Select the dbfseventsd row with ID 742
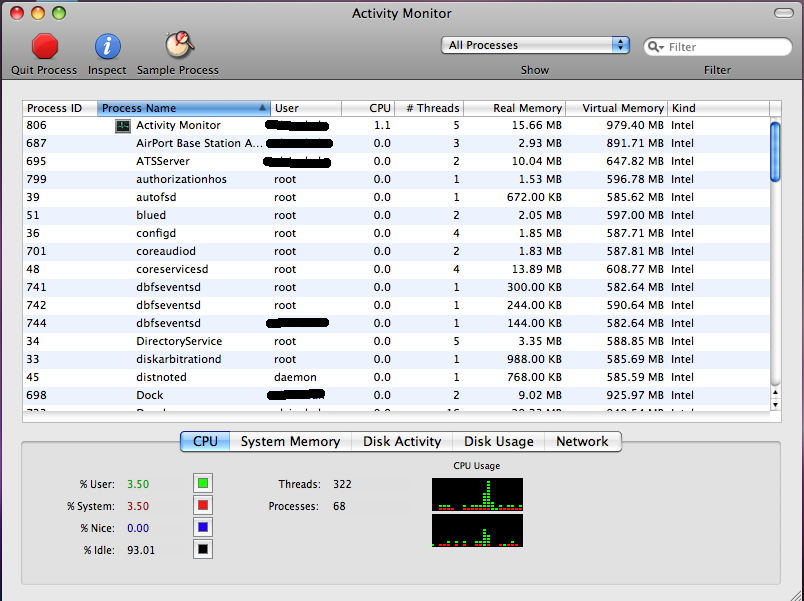The image size is (804, 601). coord(396,305)
